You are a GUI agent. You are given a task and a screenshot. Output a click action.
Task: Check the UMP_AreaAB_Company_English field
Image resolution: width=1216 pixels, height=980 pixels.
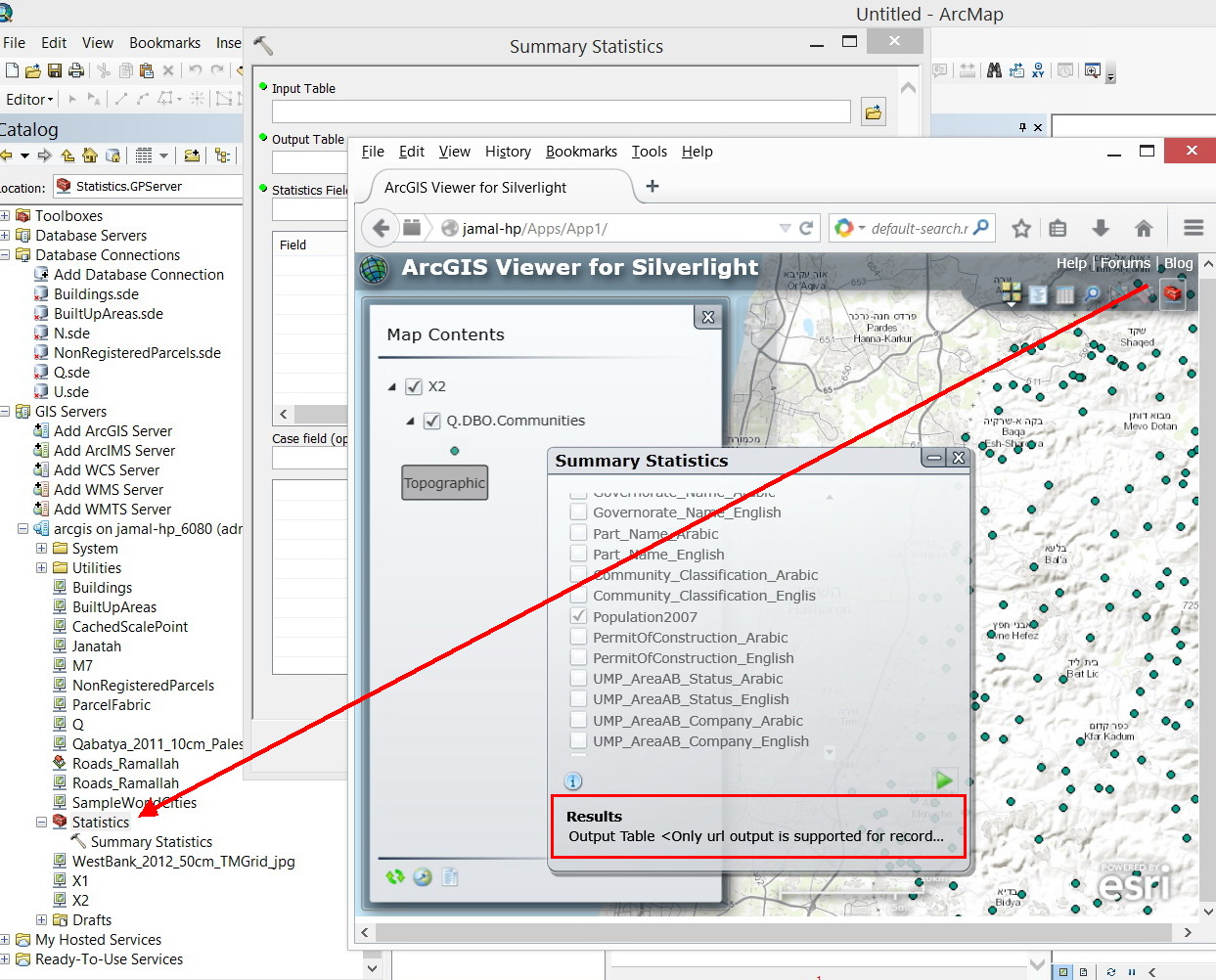pyautogui.click(x=578, y=740)
